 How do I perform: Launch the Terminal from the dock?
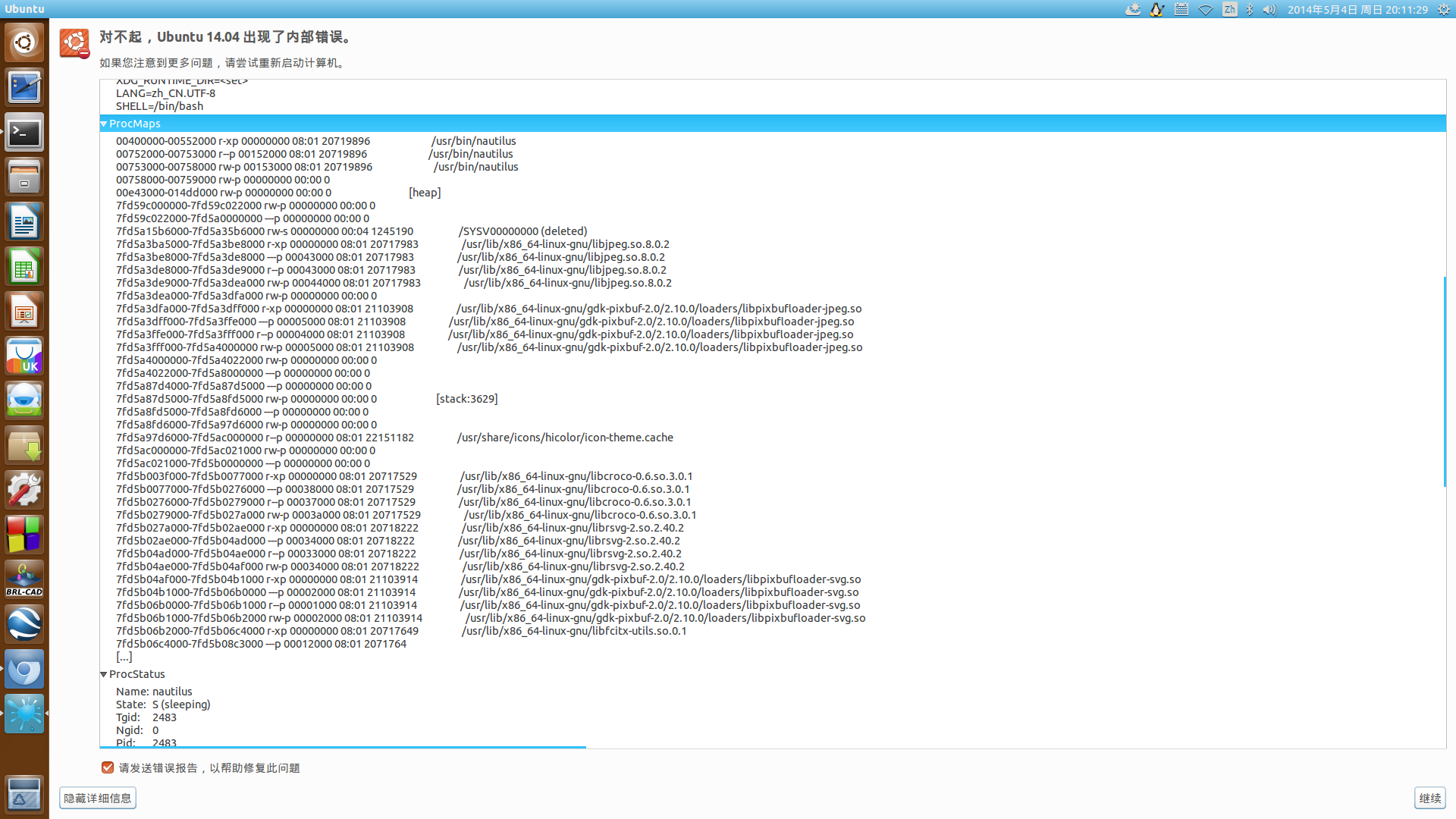click(24, 133)
